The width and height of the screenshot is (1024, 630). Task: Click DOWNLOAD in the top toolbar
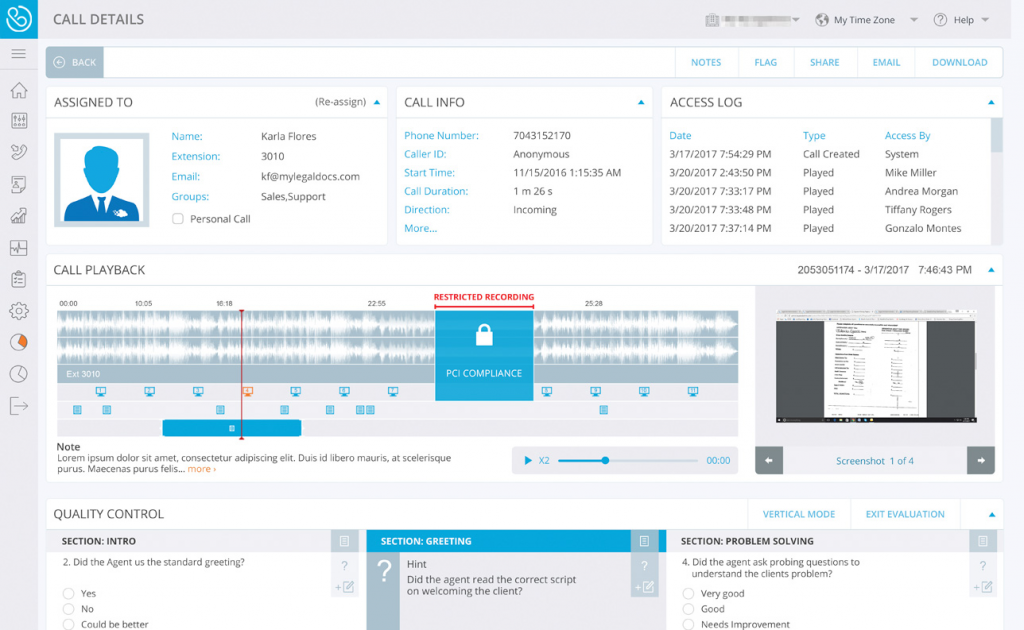pyautogui.click(x=959, y=62)
